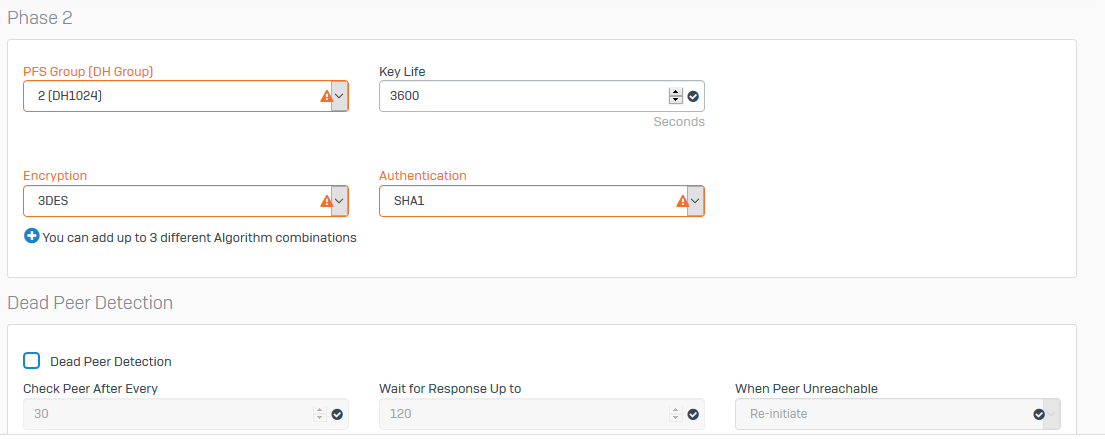Click the Check Peer After Every field
The image size is (1105, 439).
point(185,414)
